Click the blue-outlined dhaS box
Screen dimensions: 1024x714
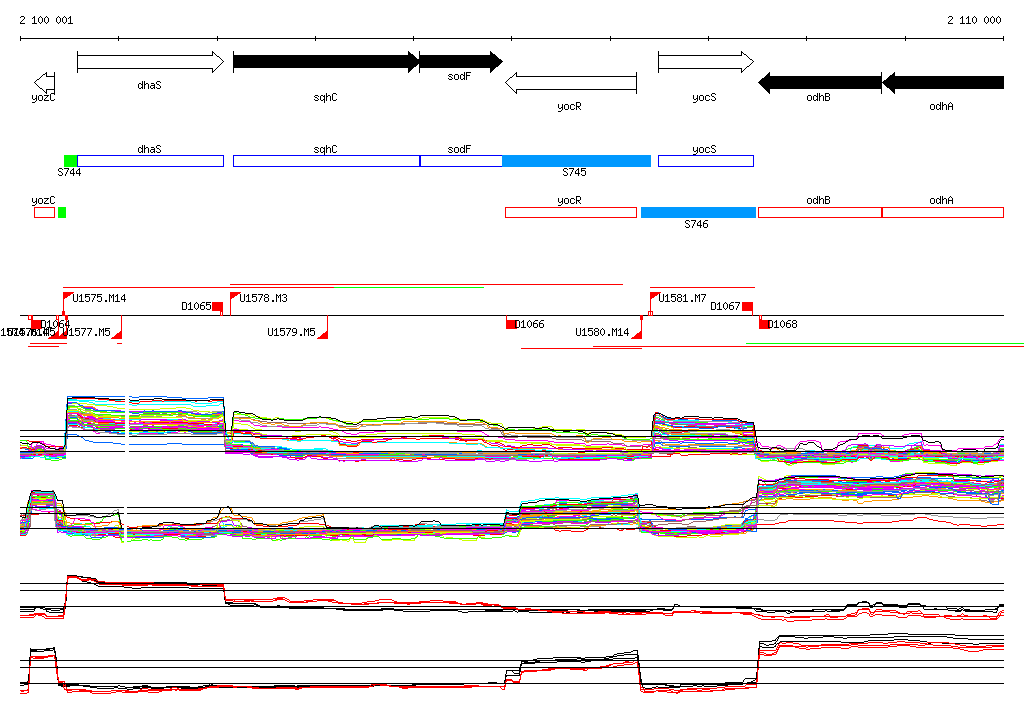[150, 161]
